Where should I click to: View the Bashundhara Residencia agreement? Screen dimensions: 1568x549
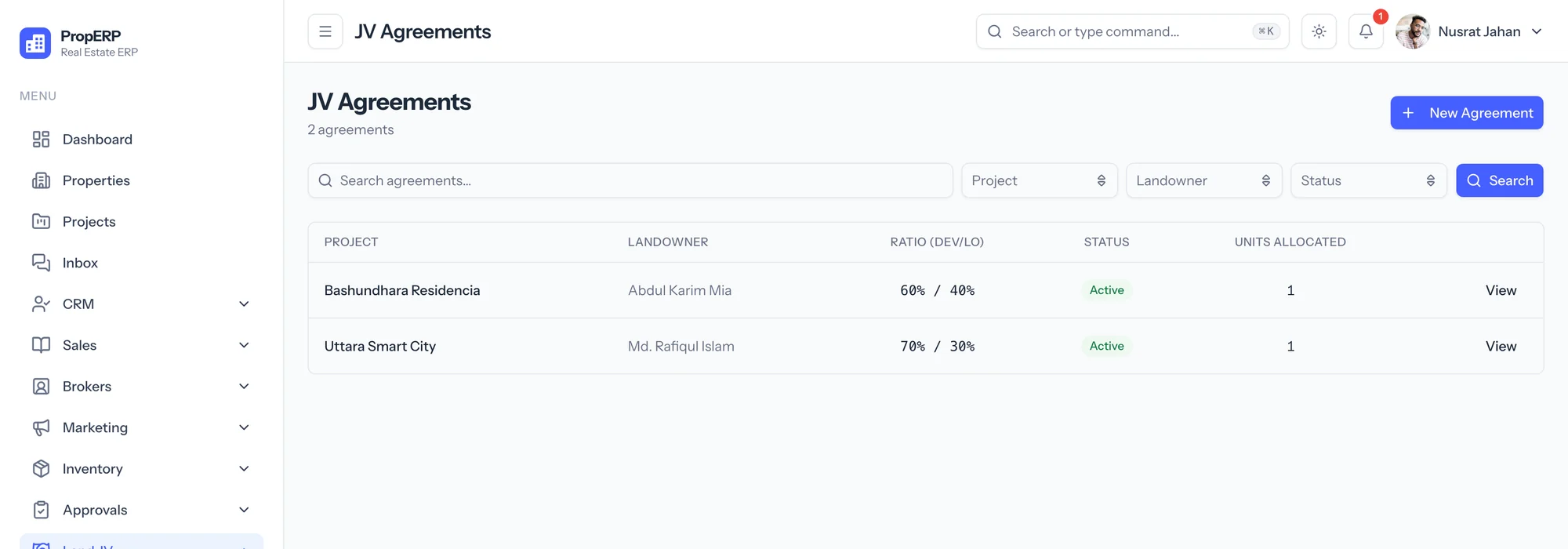1501,290
